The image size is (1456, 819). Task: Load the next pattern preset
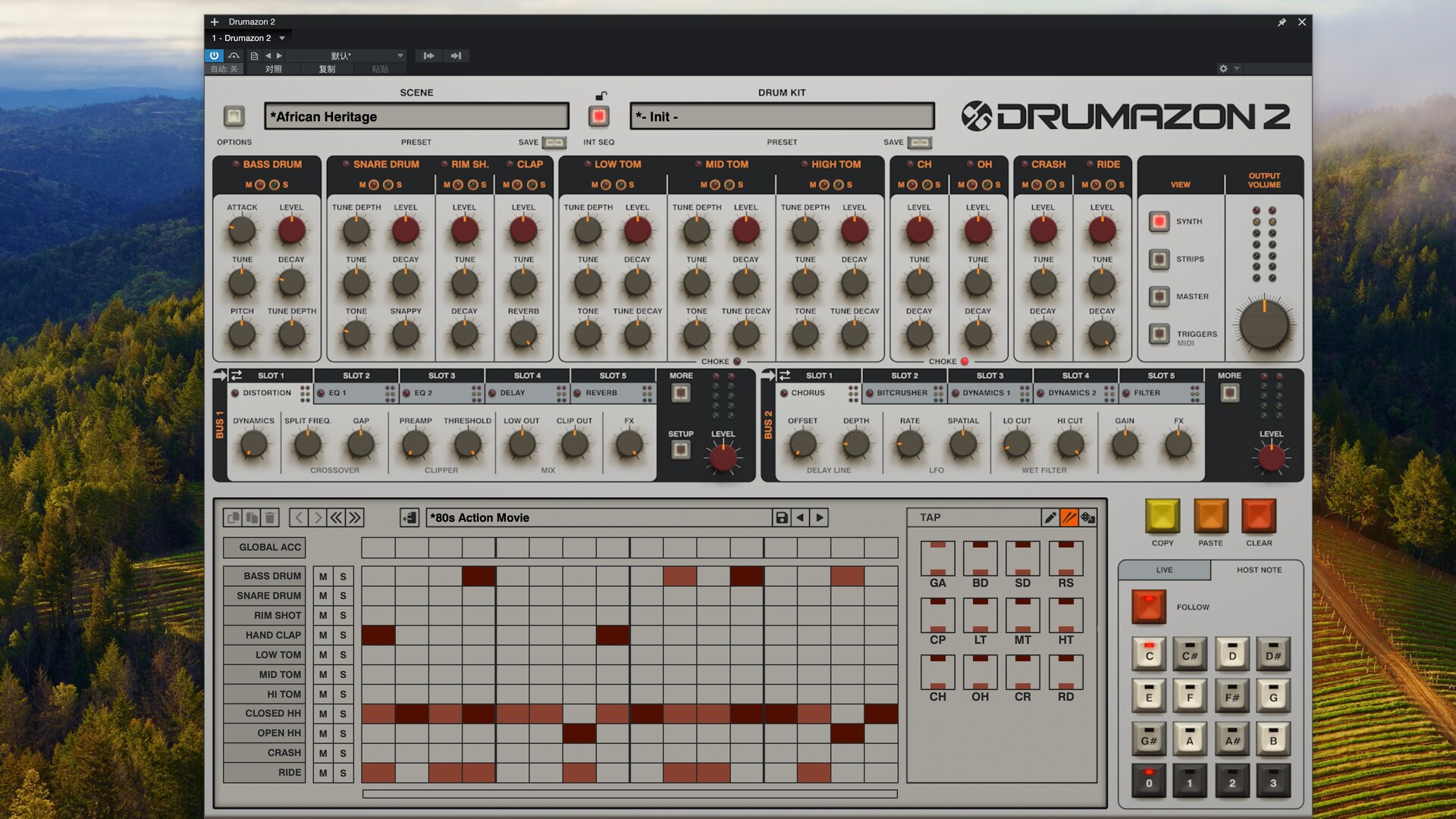(819, 518)
